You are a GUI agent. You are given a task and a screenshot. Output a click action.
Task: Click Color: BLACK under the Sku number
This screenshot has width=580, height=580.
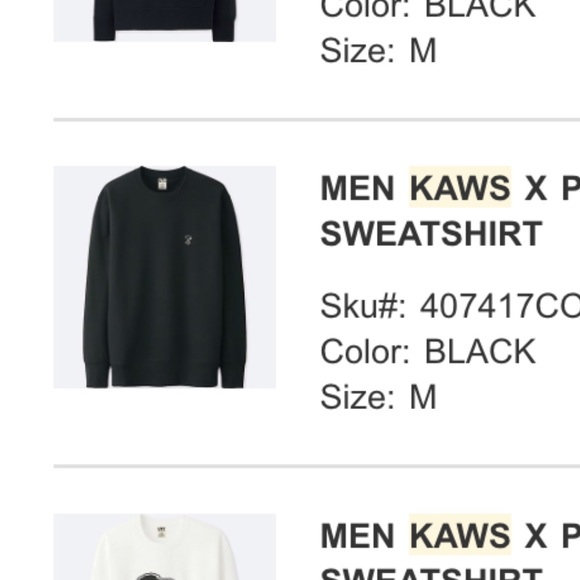click(x=428, y=351)
